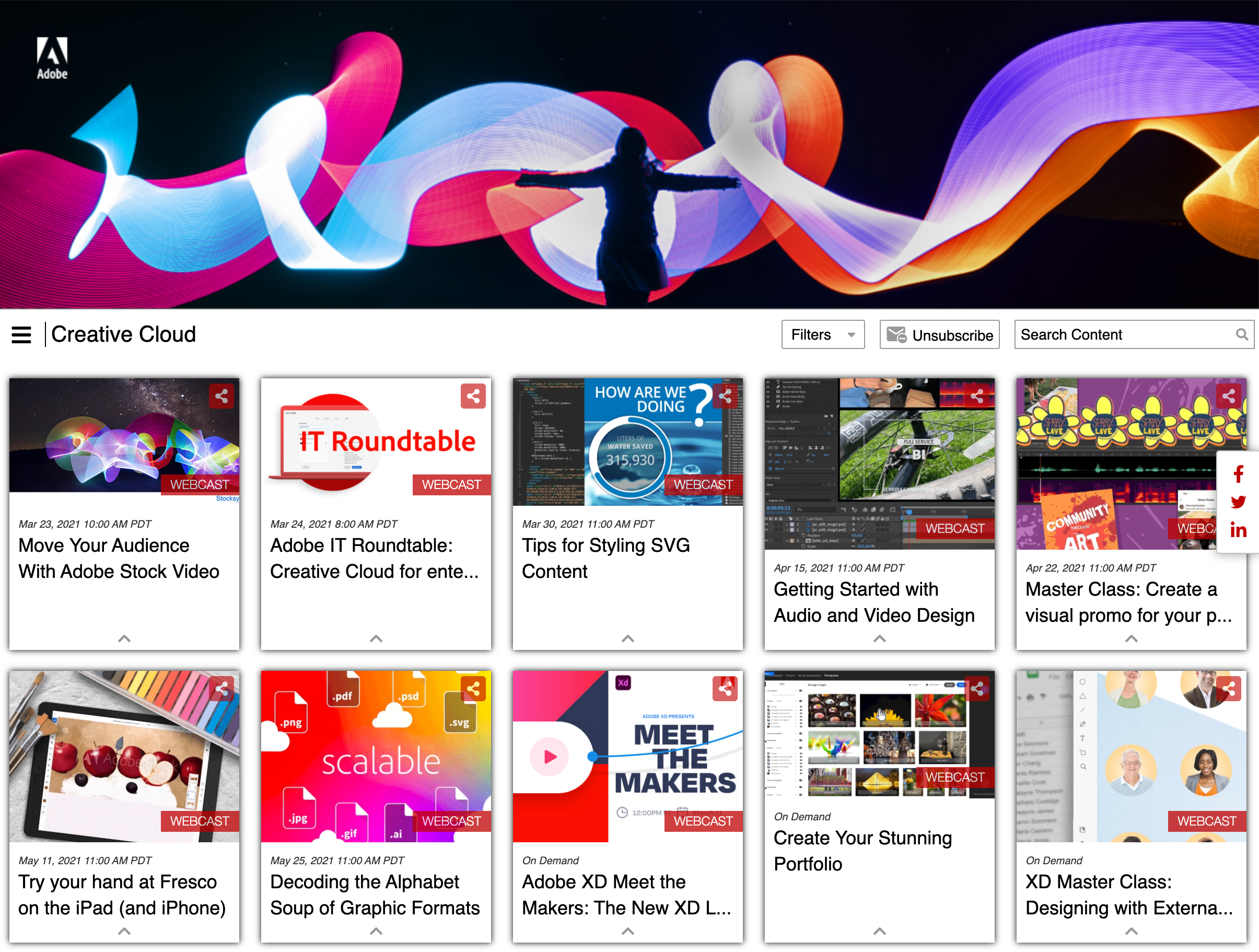
Task: Click the search magnifier icon
Action: coord(1241,335)
